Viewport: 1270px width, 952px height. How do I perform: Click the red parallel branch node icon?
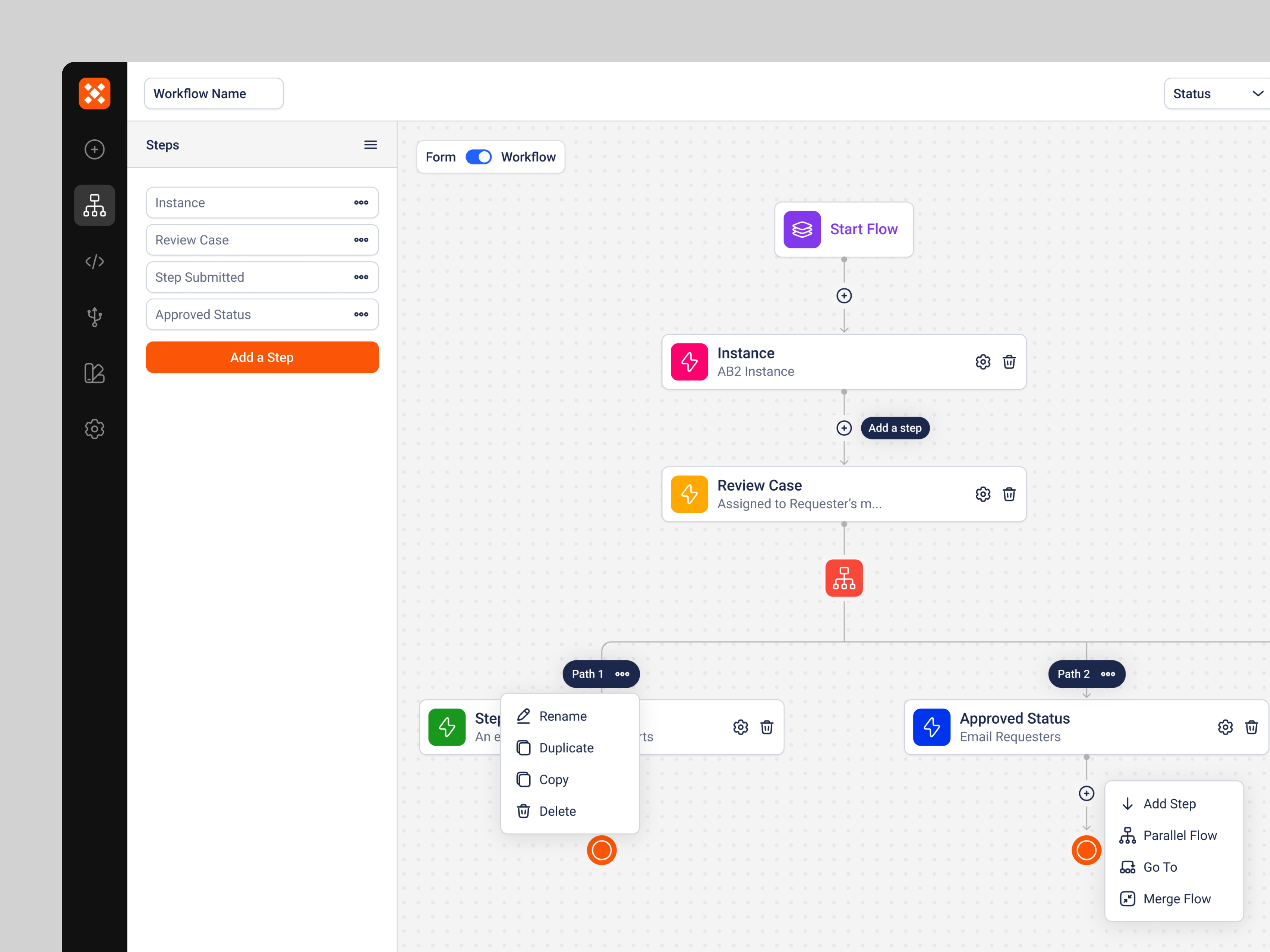click(843, 578)
